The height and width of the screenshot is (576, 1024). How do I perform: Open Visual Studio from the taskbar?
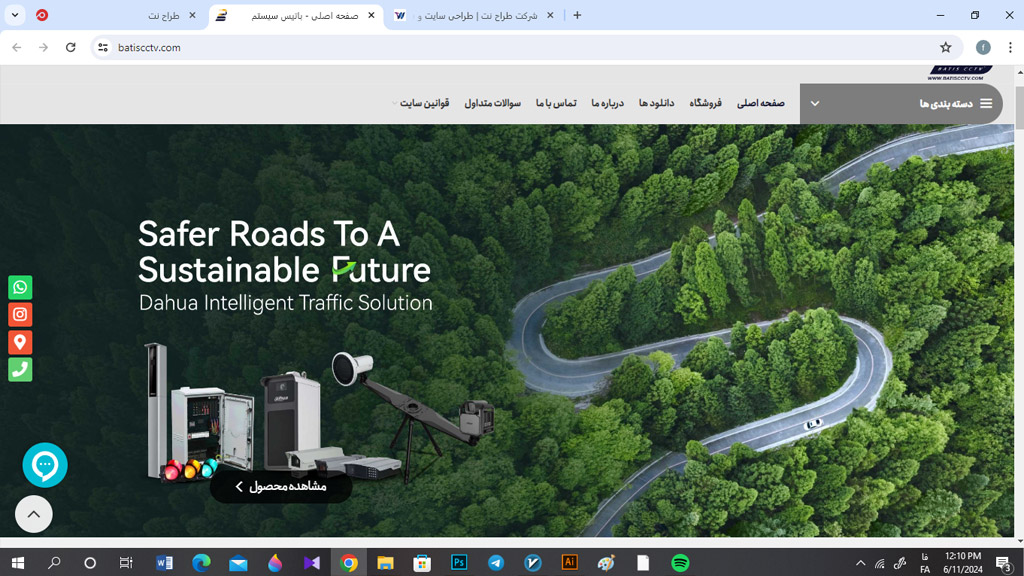pos(312,563)
